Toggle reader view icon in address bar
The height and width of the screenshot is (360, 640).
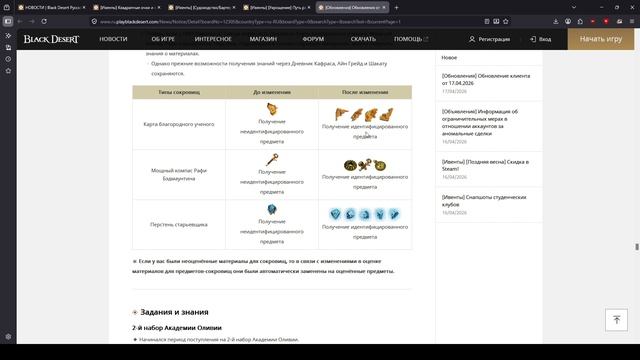coord(487,21)
